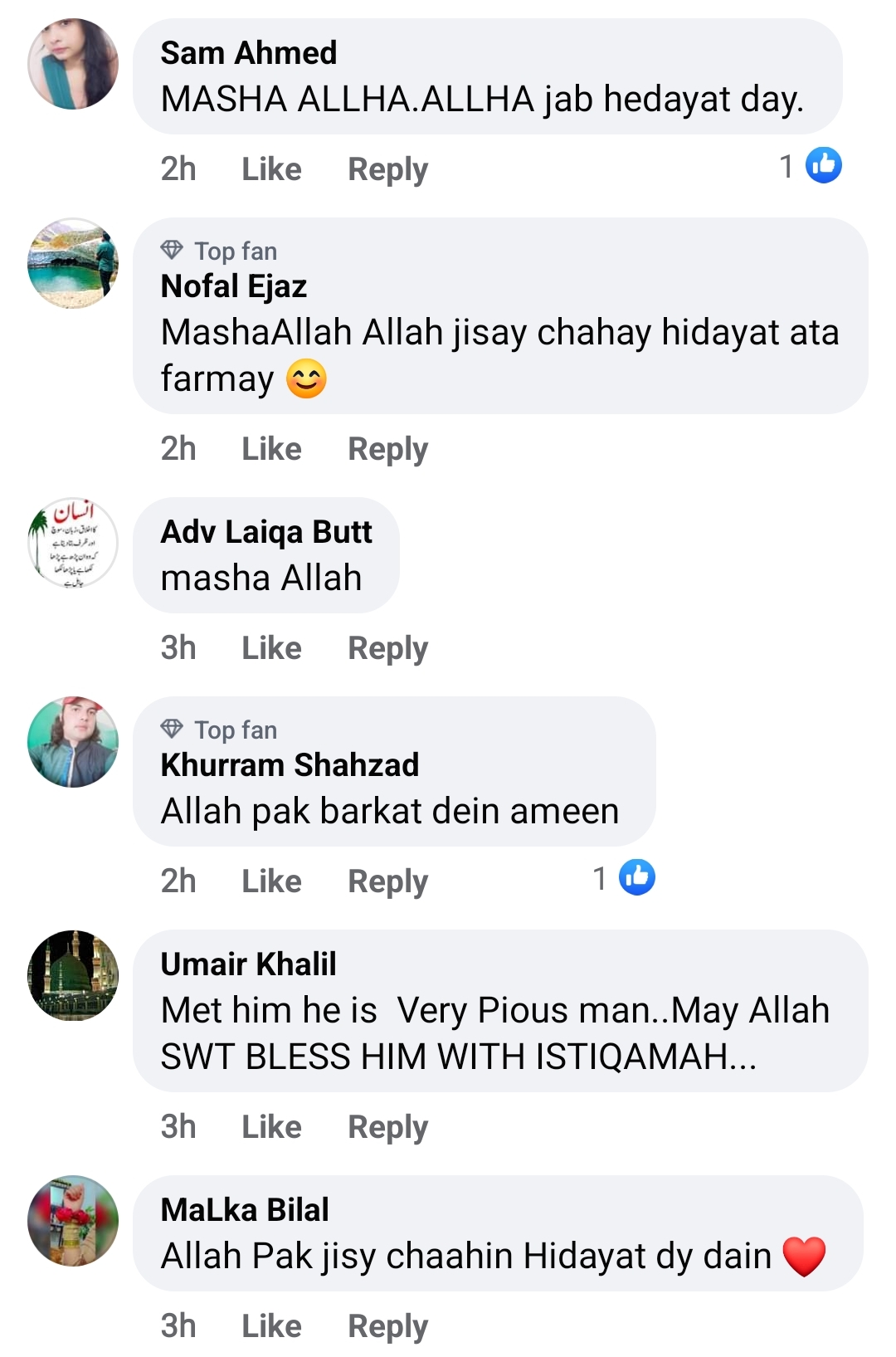Open Nofal Ejaz's profile picture
The height and width of the screenshot is (1357, 896).
(73, 263)
